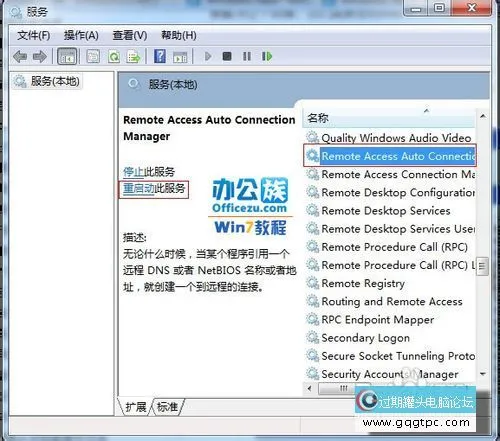Toggle the action pane toolbar icon
This screenshot has height=441, width=500.
180,57
